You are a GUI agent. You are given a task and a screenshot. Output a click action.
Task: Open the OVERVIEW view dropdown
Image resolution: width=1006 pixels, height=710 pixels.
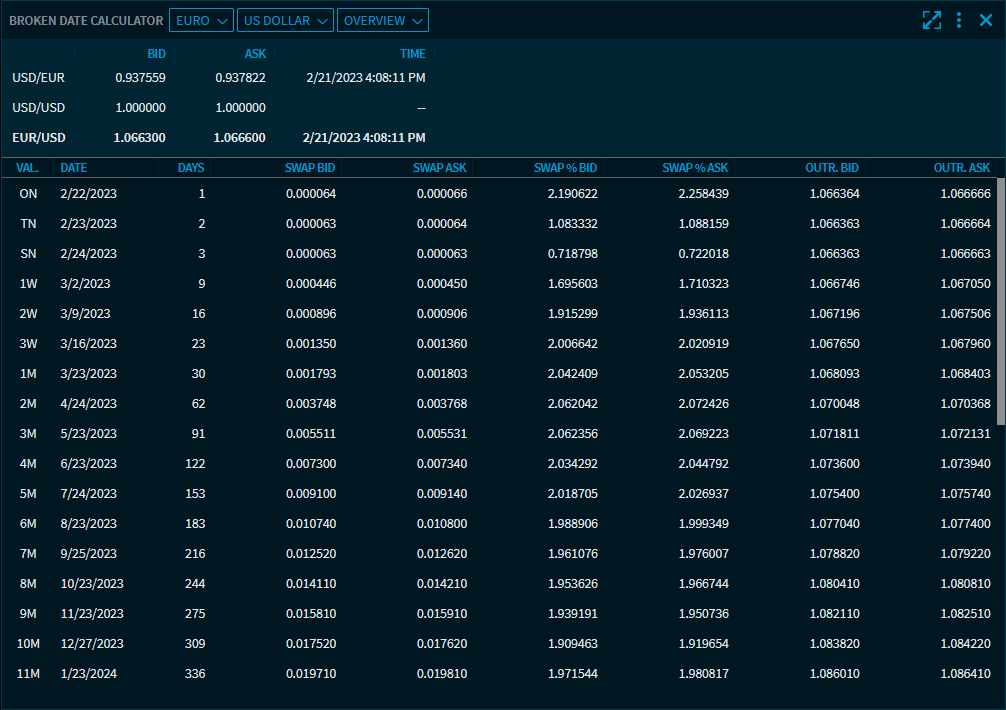tap(382, 20)
